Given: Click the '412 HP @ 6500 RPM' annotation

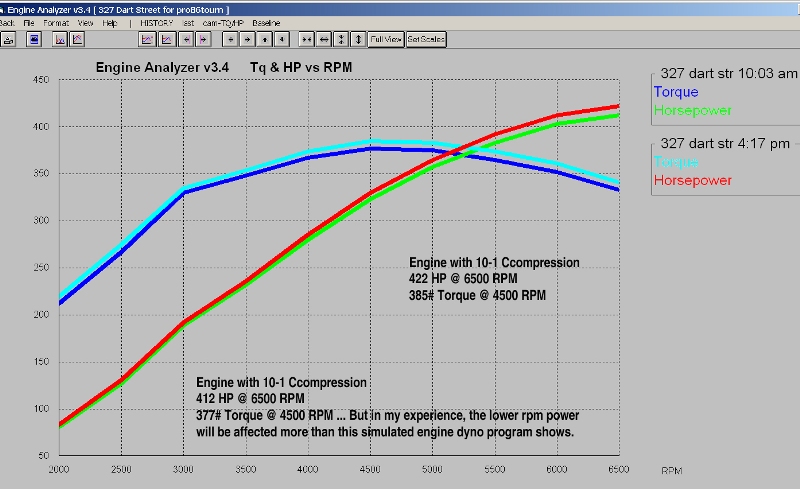Looking at the screenshot, I should pyautogui.click(x=250, y=399).
